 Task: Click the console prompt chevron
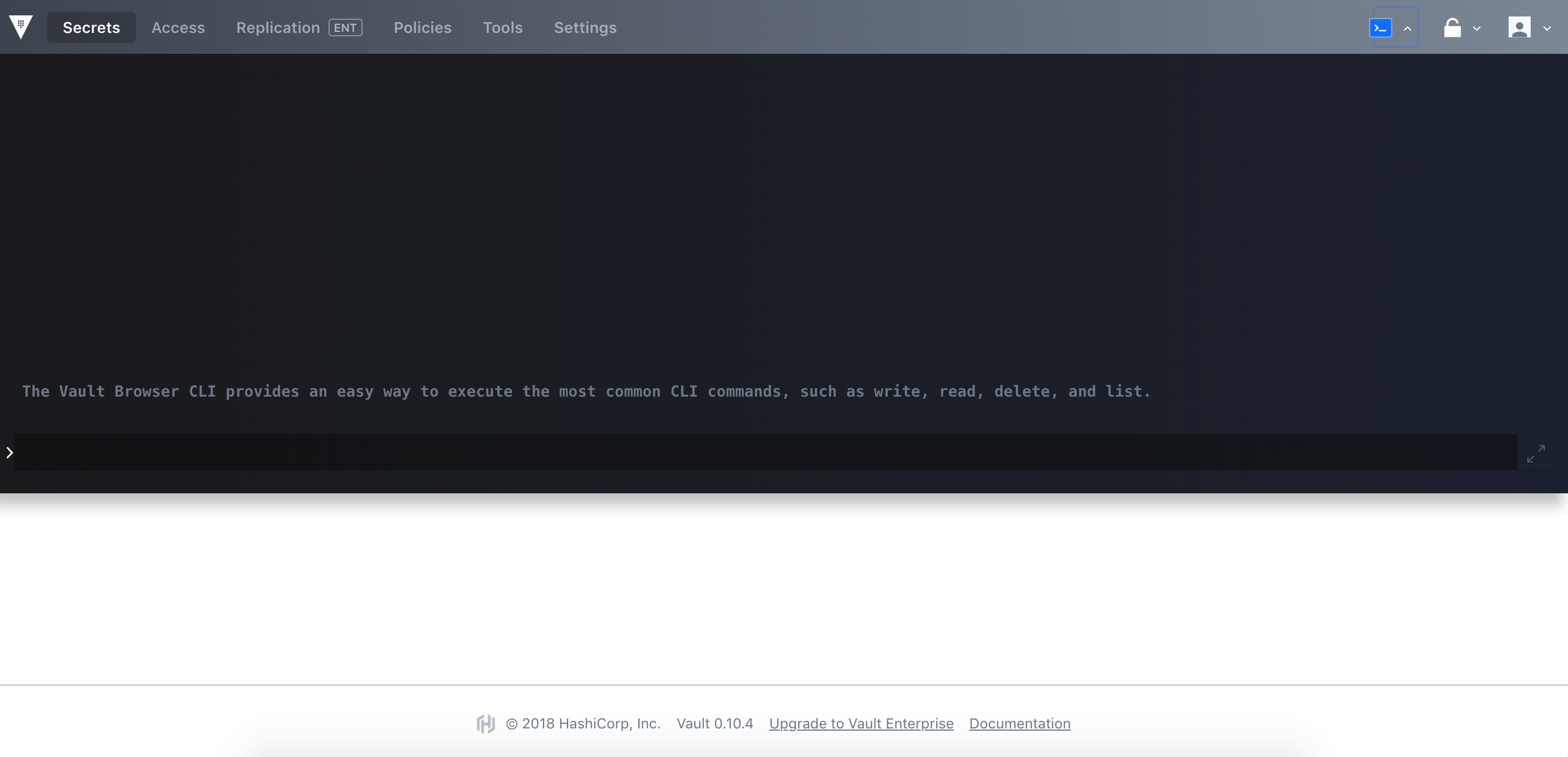pos(10,452)
